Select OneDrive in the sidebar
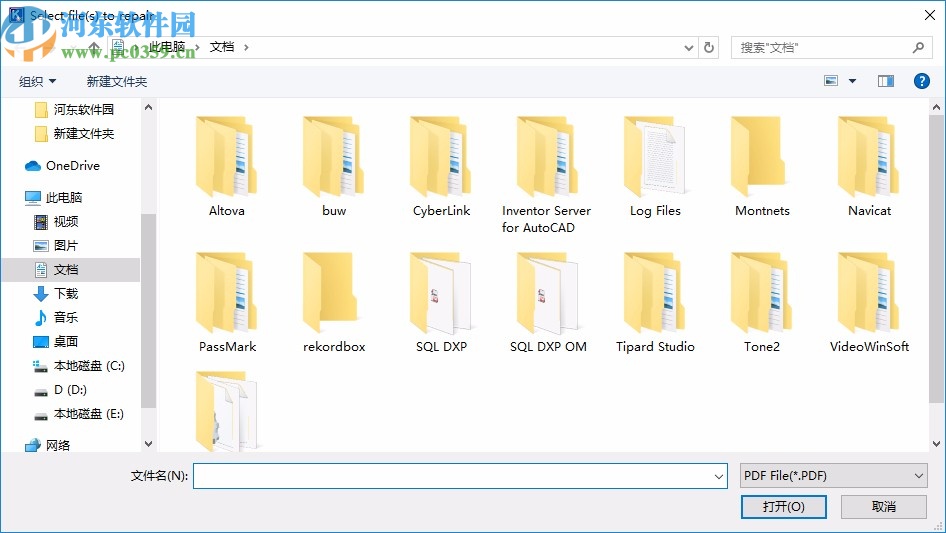This screenshot has width=946, height=533. pyautogui.click(x=62, y=165)
